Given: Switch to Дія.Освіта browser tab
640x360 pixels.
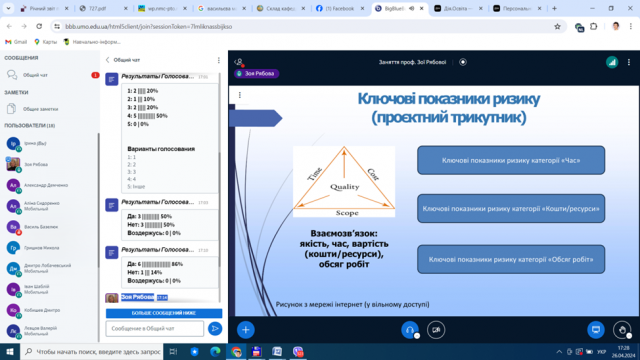Looking at the screenshot, I should [459, 8].
